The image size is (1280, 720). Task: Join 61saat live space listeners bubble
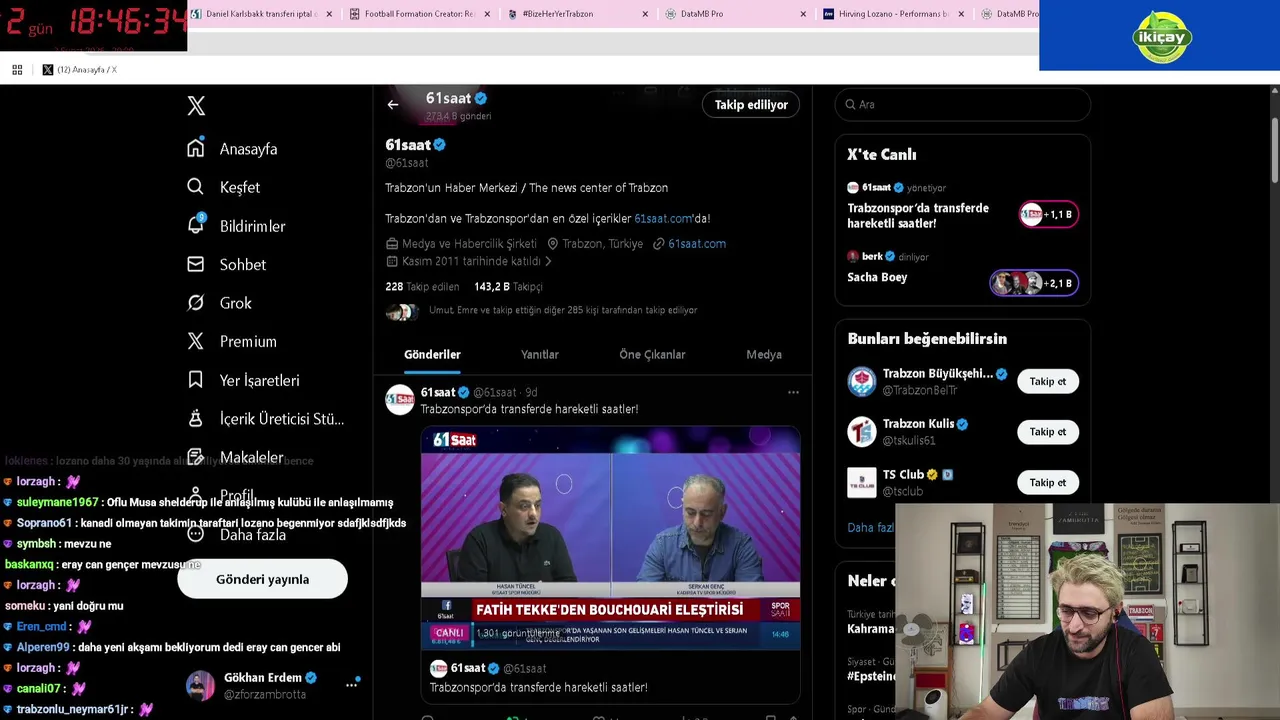tap(1048, 214)
